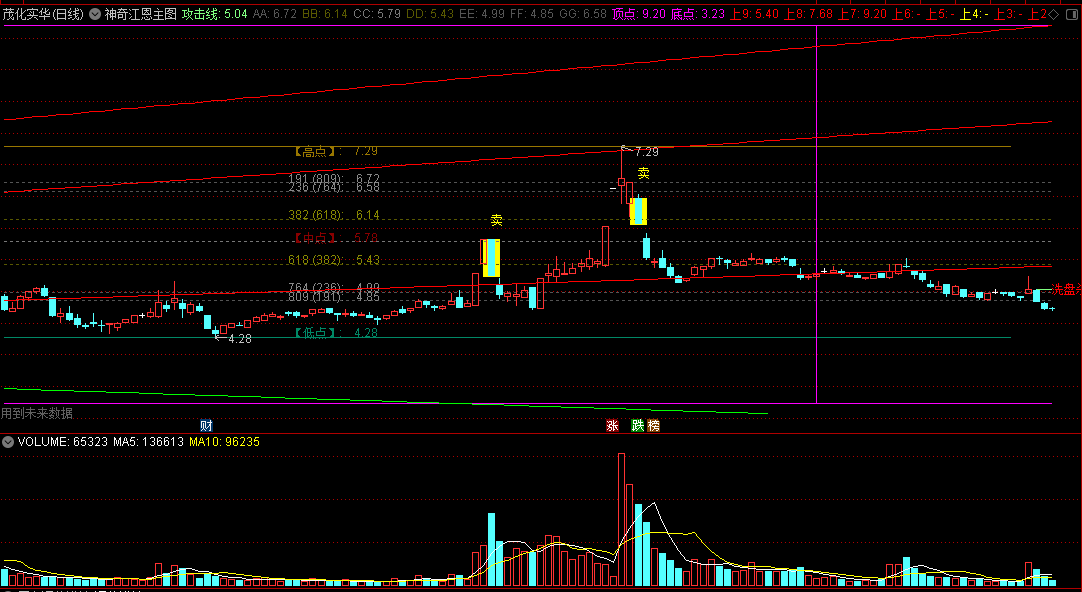Open the 神奇江恩主图 indicator dropdown arrow
This screenshot has width=1082, height=592.
[95, 14]
